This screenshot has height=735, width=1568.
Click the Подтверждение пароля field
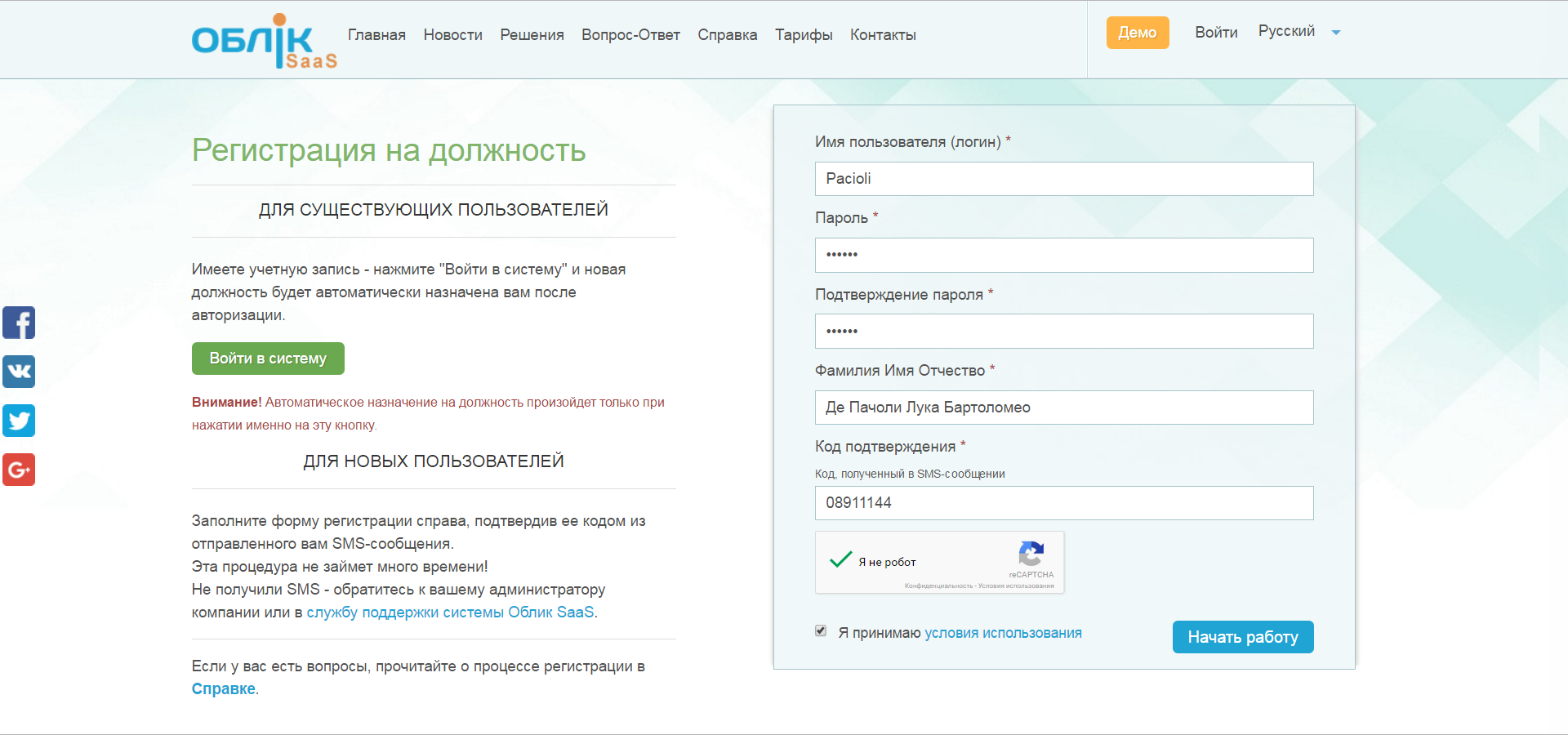pyautogui.click(x=1064, y=331)
